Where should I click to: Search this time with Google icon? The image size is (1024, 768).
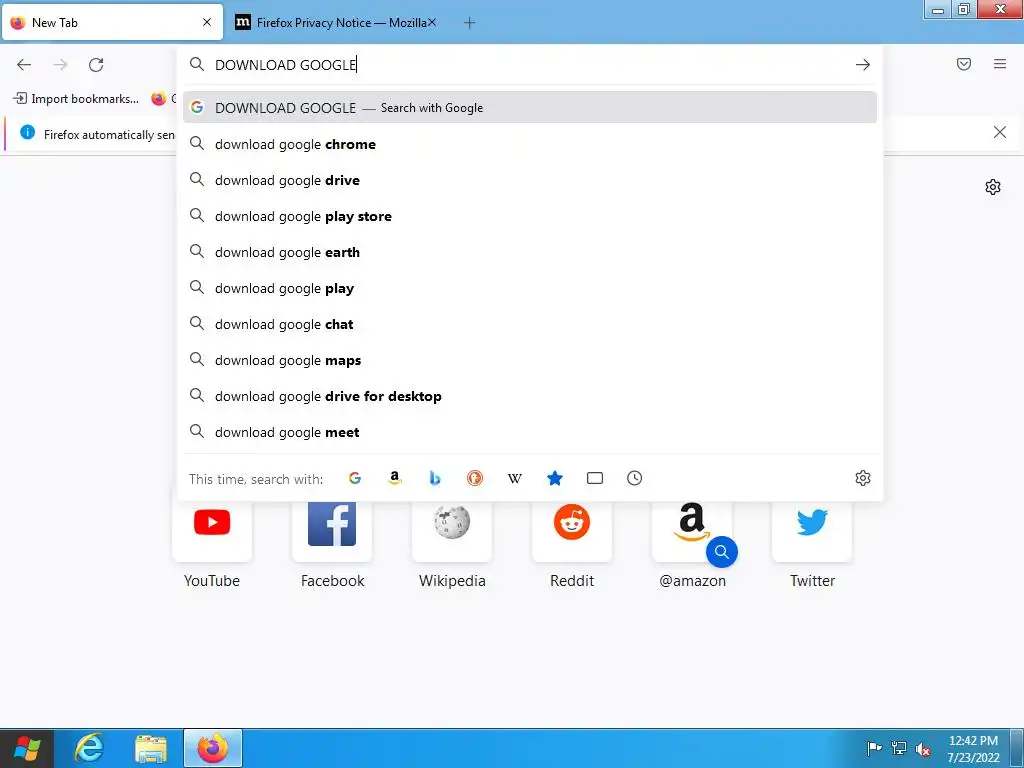tap(355, 478)
